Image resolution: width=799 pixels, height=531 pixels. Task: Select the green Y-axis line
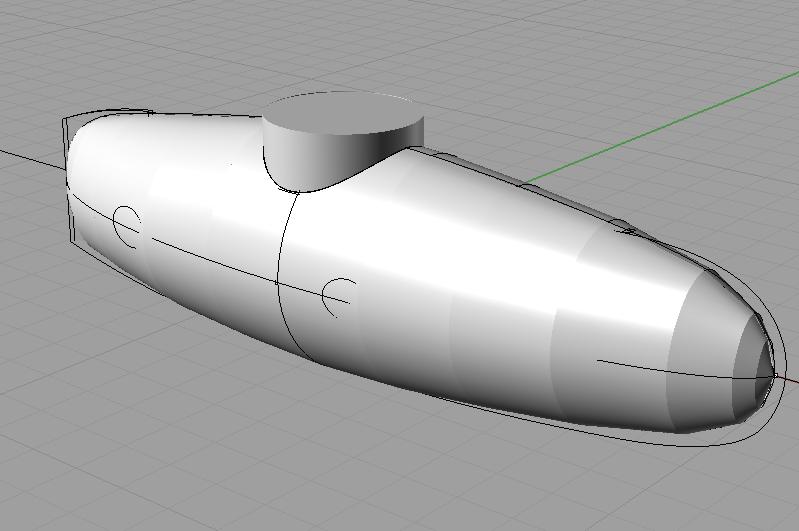(662, 127)
